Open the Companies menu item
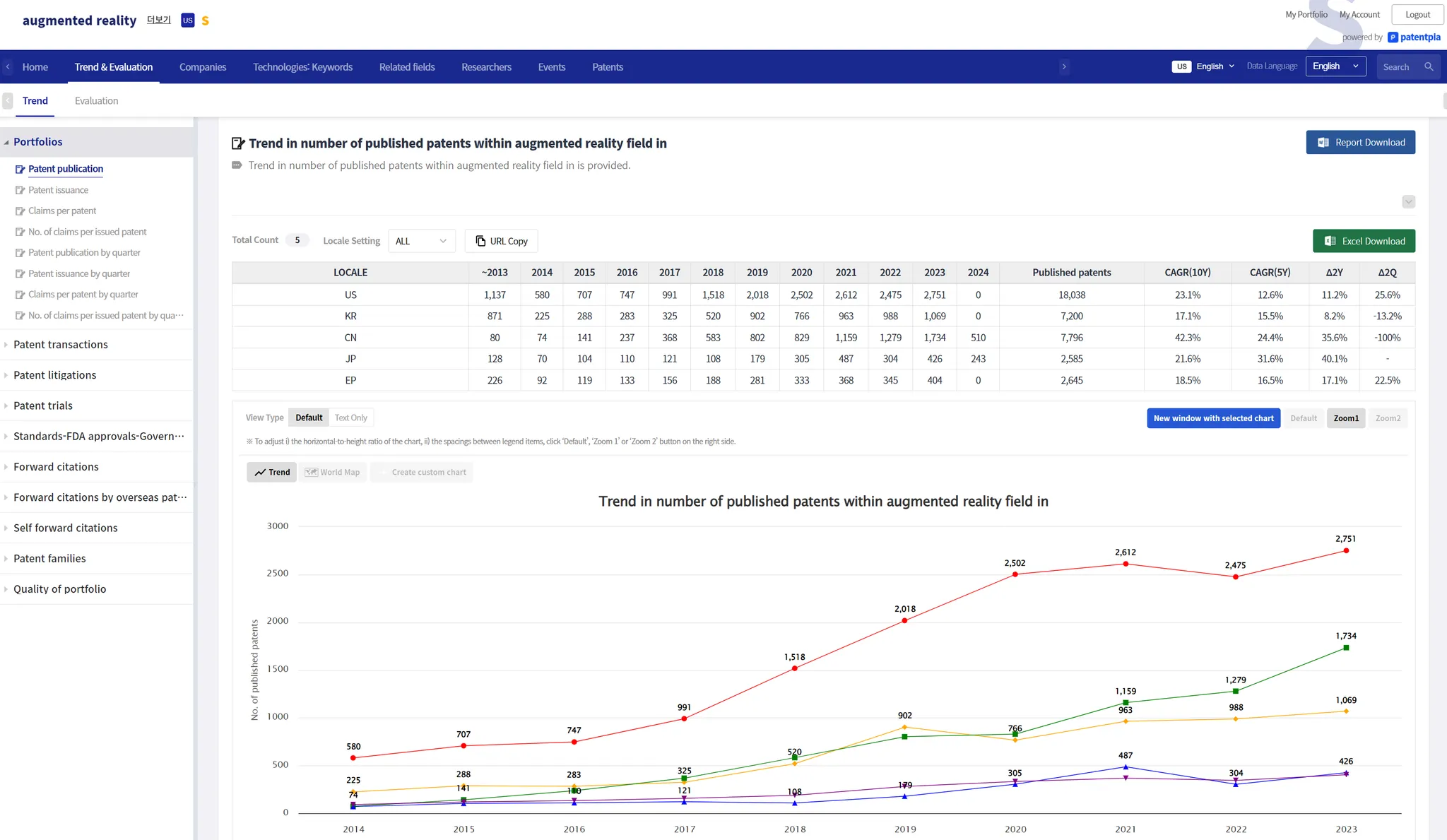Screen dimensions: 1447x840 [203, 67]
